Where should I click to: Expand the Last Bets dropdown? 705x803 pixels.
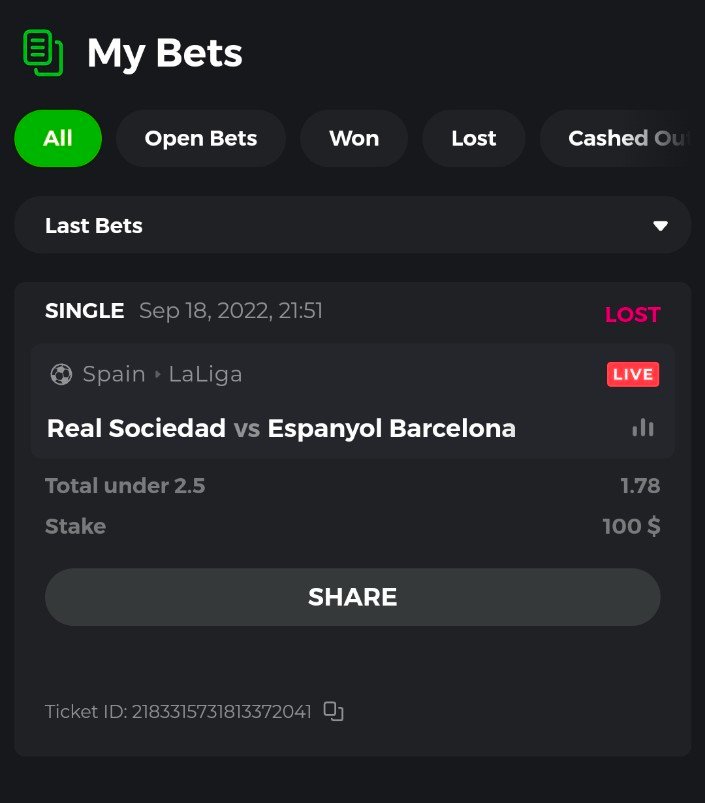pyautogui.click(x=352, y=225)
